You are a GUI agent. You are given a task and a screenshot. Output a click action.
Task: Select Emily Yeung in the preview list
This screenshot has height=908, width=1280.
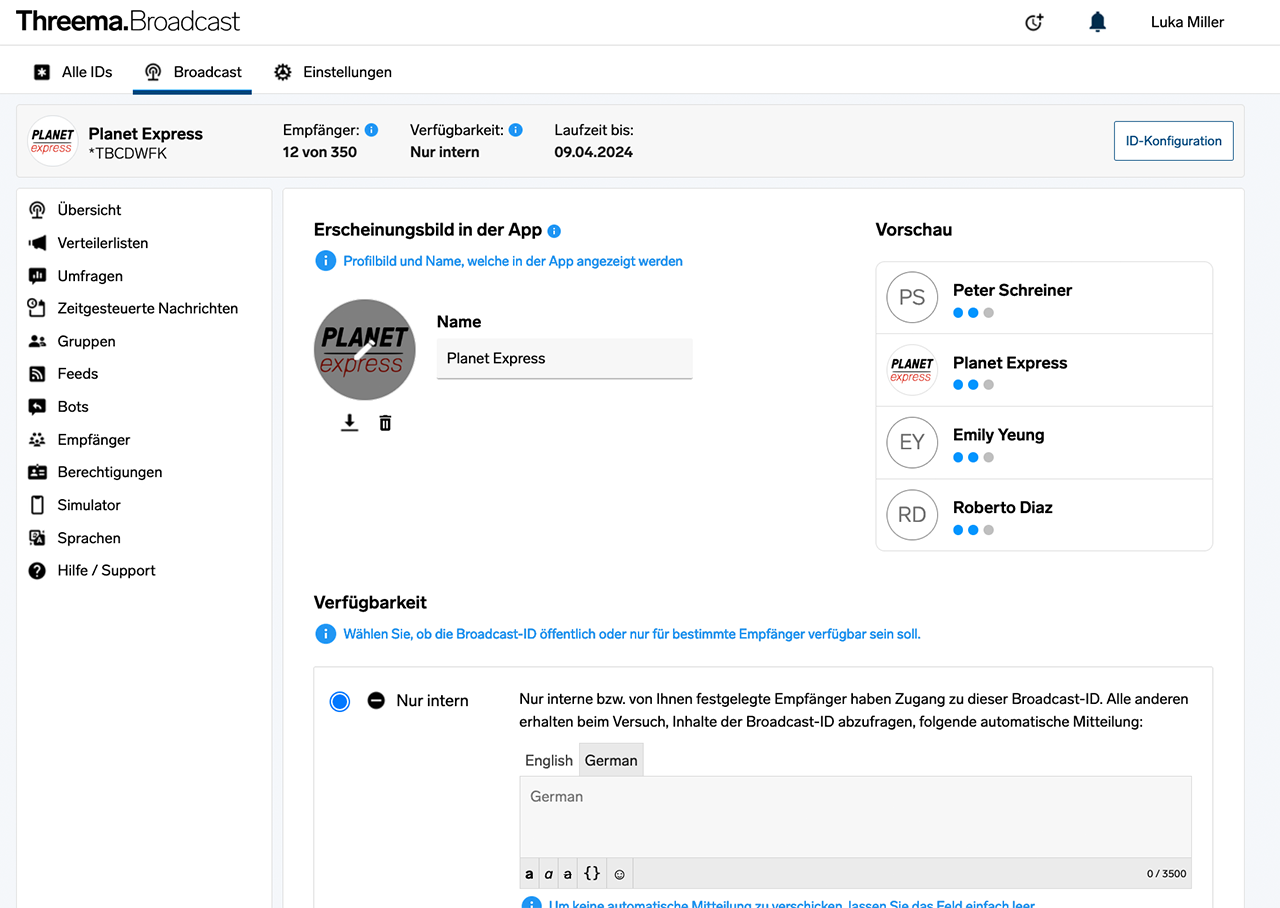pos(1044,442)
